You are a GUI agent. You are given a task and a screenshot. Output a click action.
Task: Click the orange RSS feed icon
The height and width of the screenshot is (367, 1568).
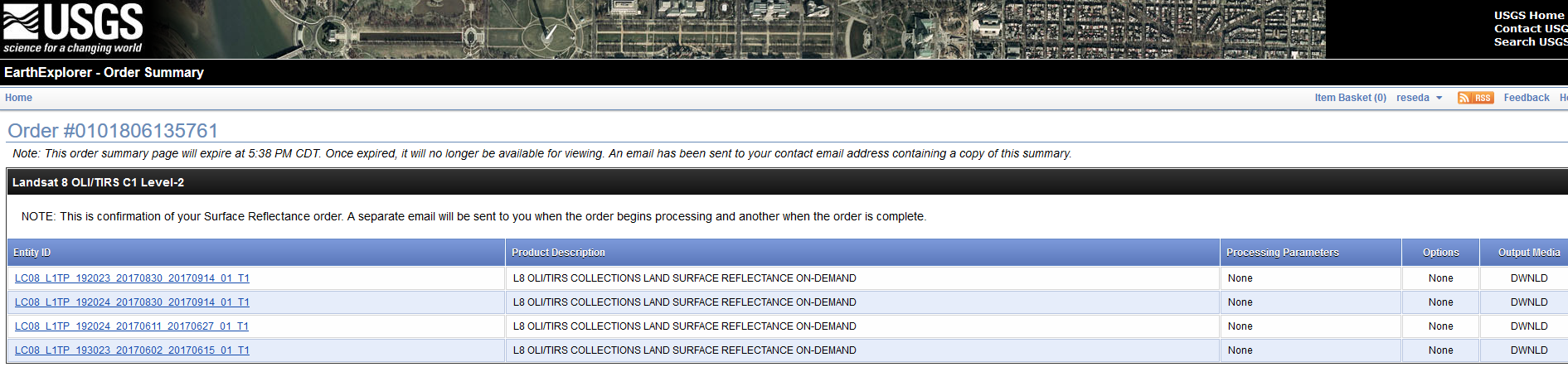tap(1475, 98)
